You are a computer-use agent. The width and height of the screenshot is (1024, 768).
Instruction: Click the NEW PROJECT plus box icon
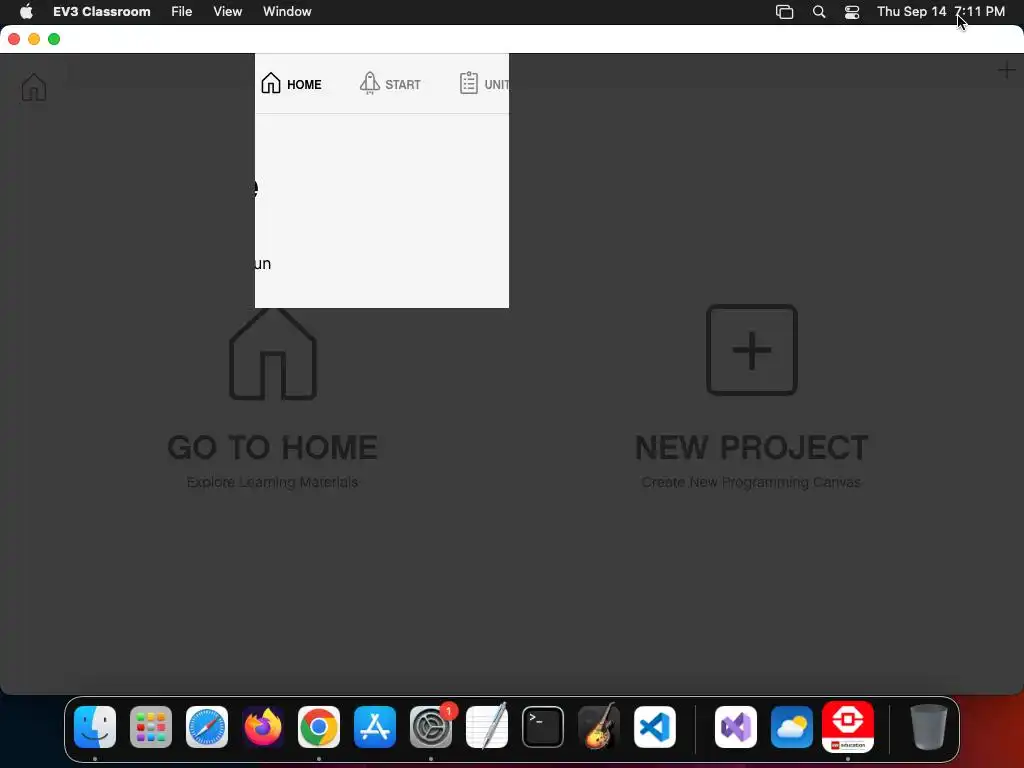752,350
